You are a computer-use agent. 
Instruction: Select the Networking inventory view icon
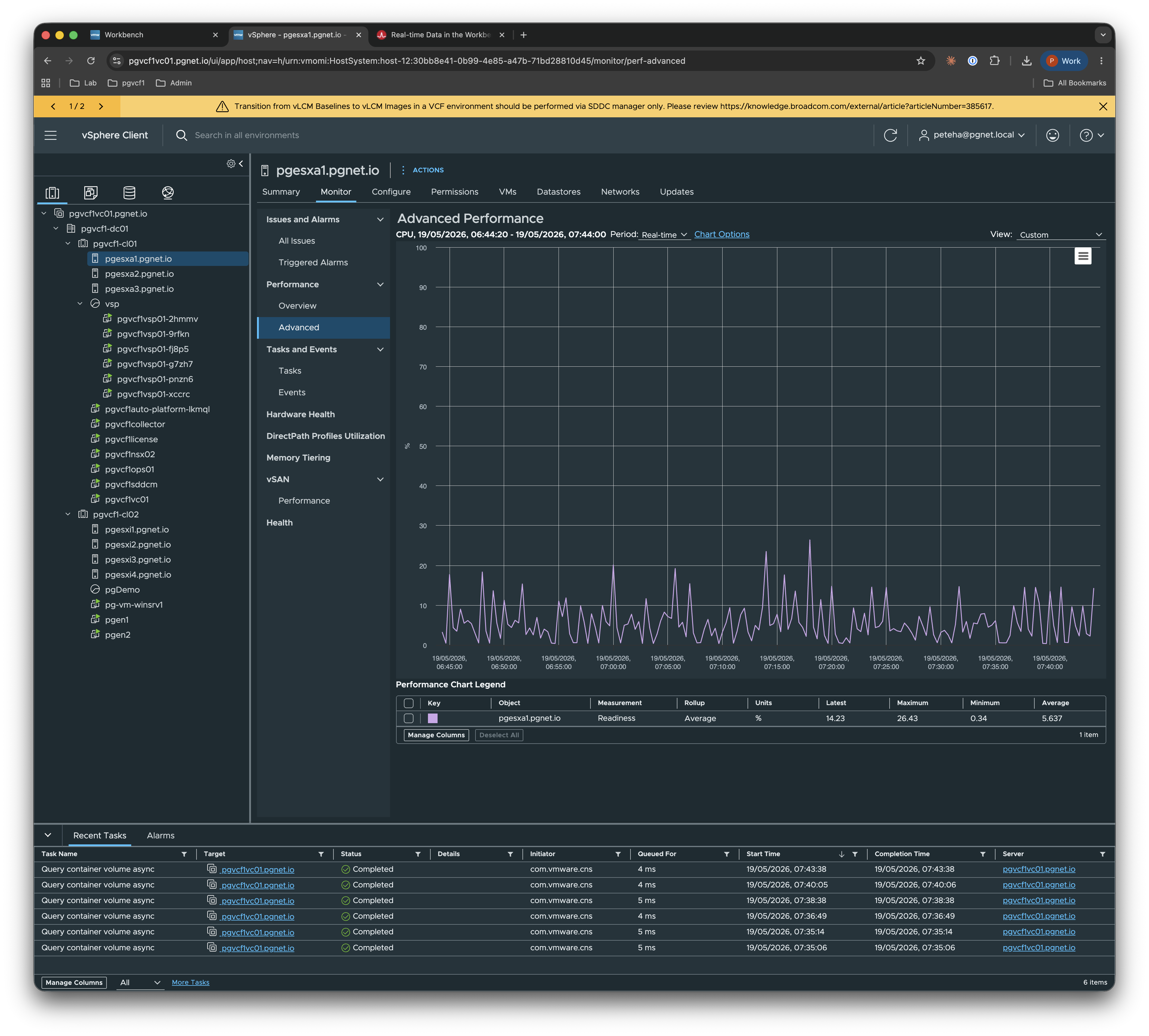click(x=168, y=193)
